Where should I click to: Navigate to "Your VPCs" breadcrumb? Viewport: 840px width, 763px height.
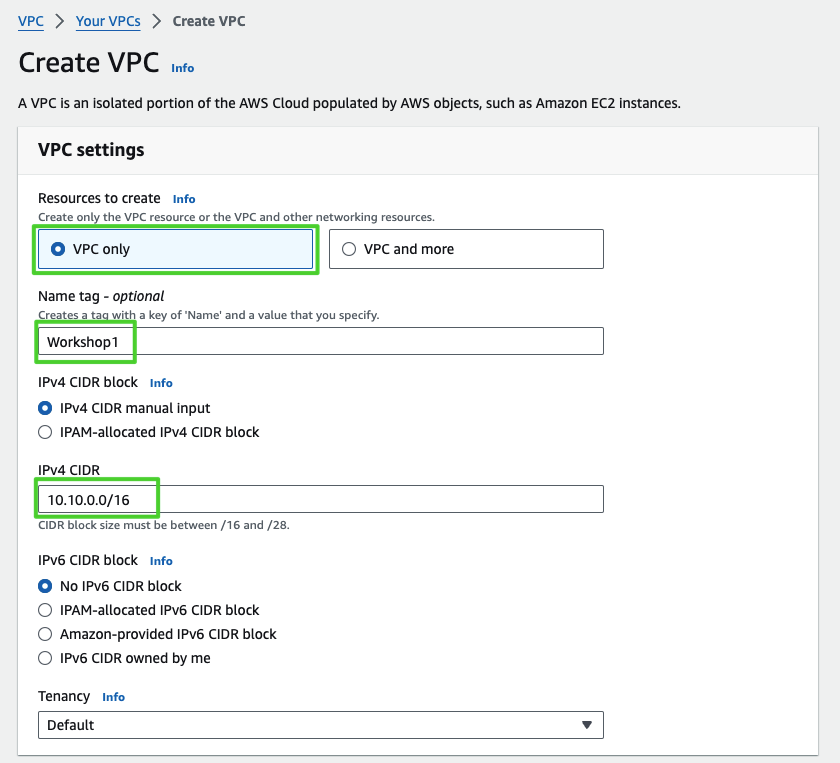[108, 20]
